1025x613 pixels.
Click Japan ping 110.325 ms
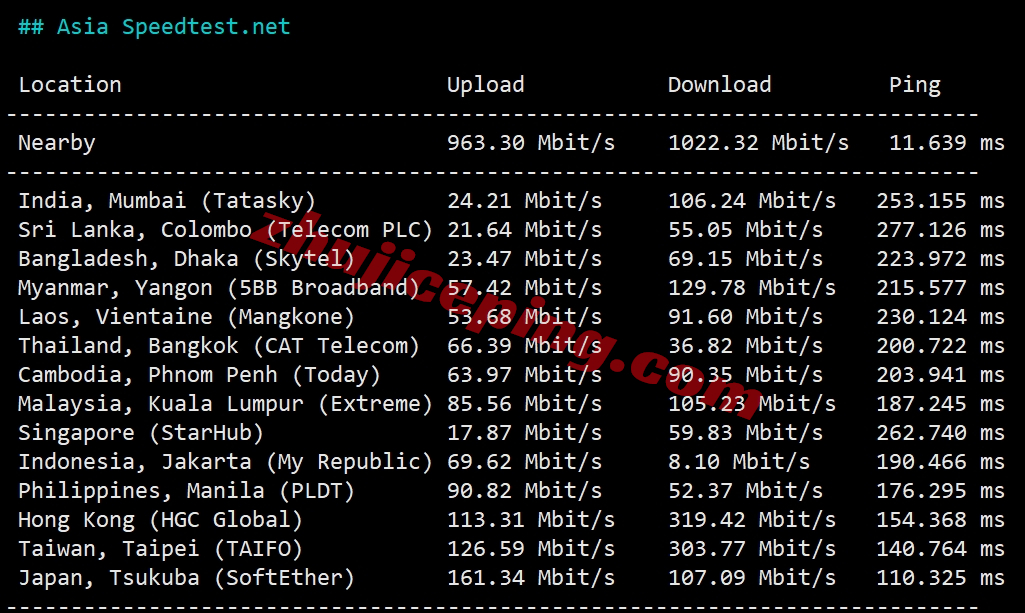coord(941,578)
